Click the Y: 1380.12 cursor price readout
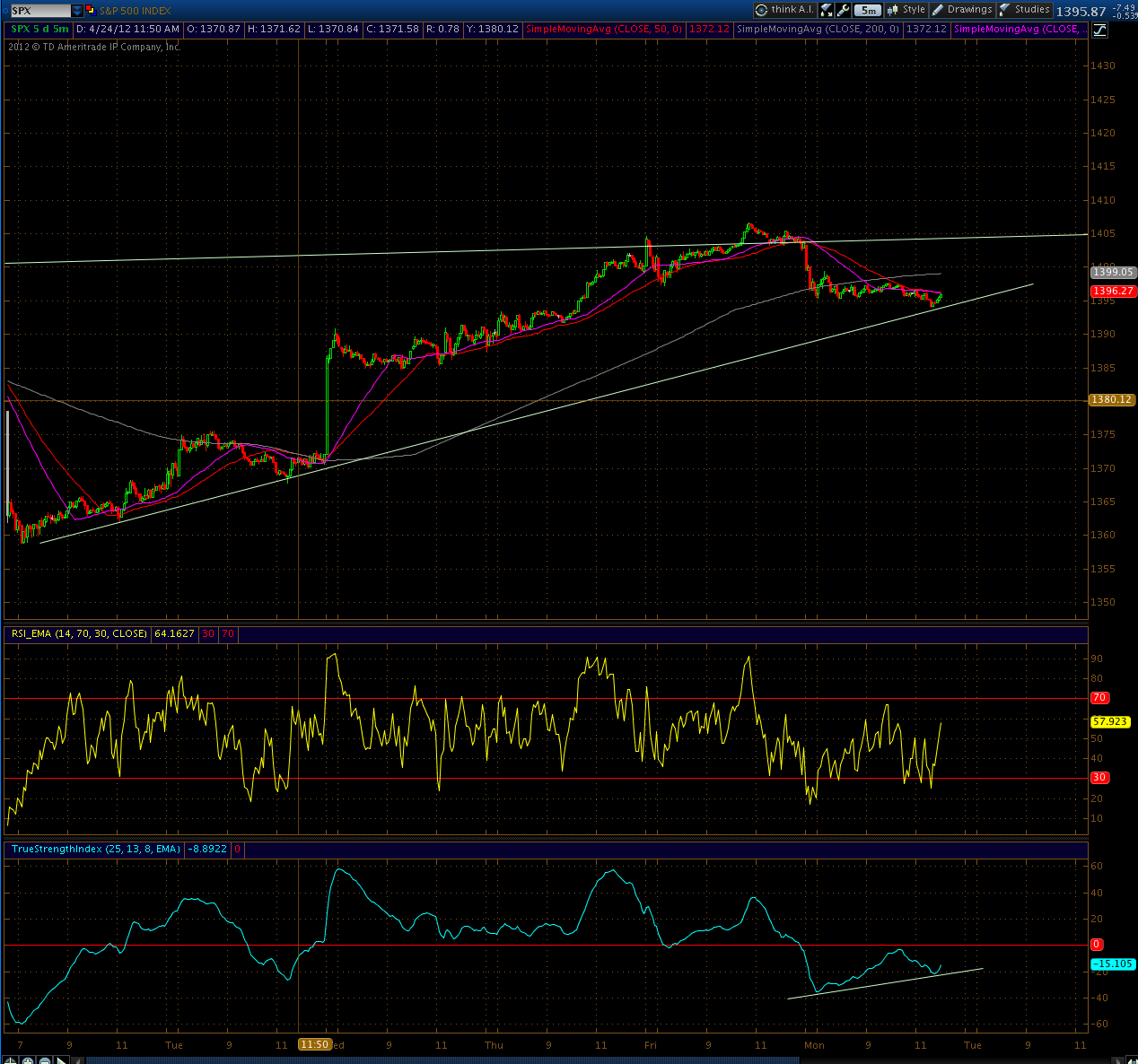This screenshot has height=1064, width=1138. [x=493, y=29]
